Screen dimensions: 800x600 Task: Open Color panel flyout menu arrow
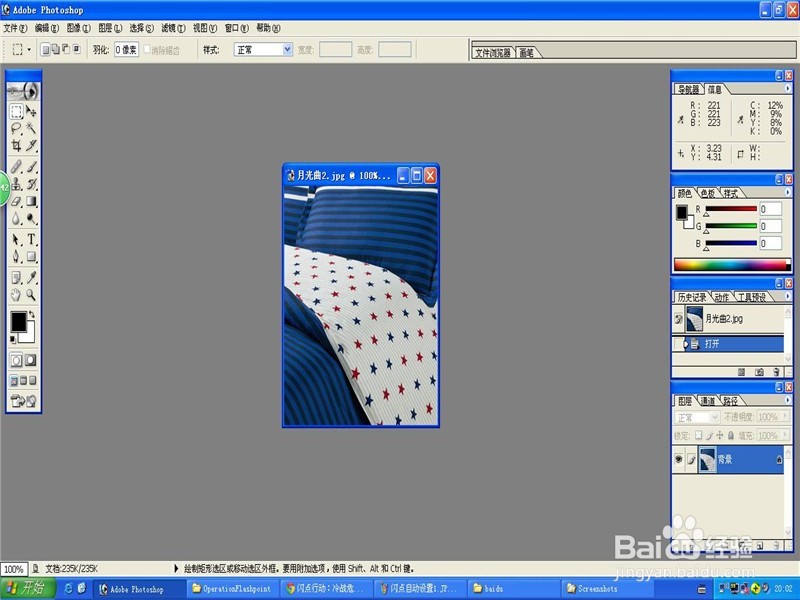(x=788, y=192)
